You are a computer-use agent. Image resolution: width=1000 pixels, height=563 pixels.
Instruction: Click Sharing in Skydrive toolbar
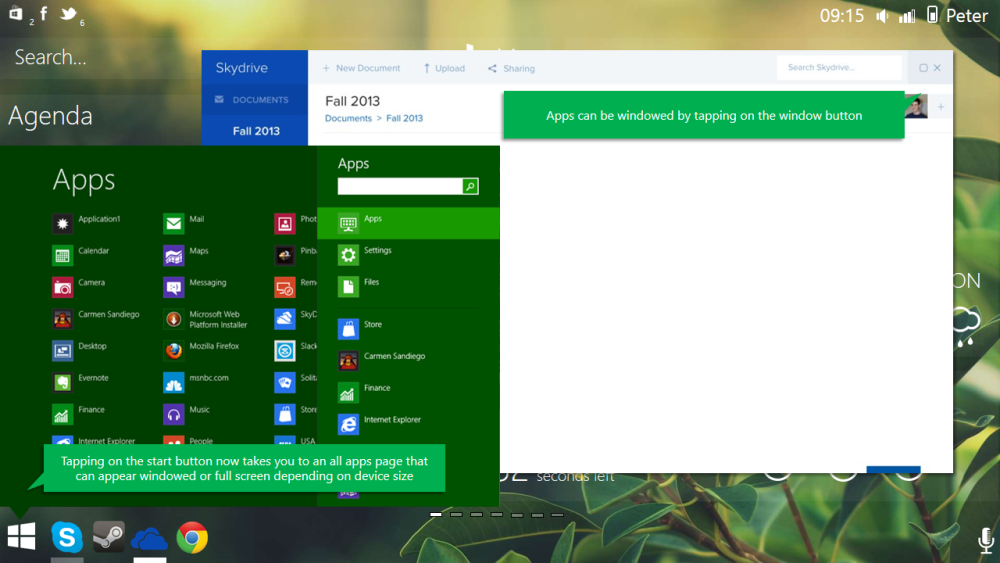(x=511, y=68)
